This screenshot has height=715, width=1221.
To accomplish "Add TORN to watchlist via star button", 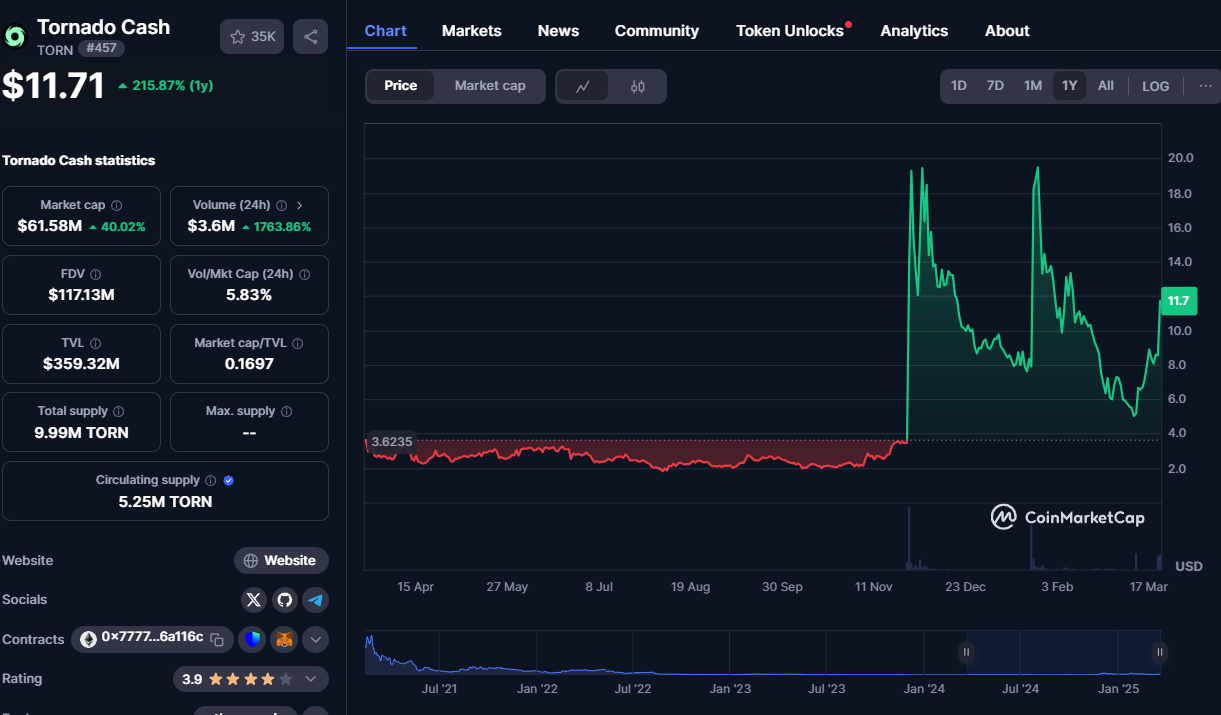I will 252,37.
